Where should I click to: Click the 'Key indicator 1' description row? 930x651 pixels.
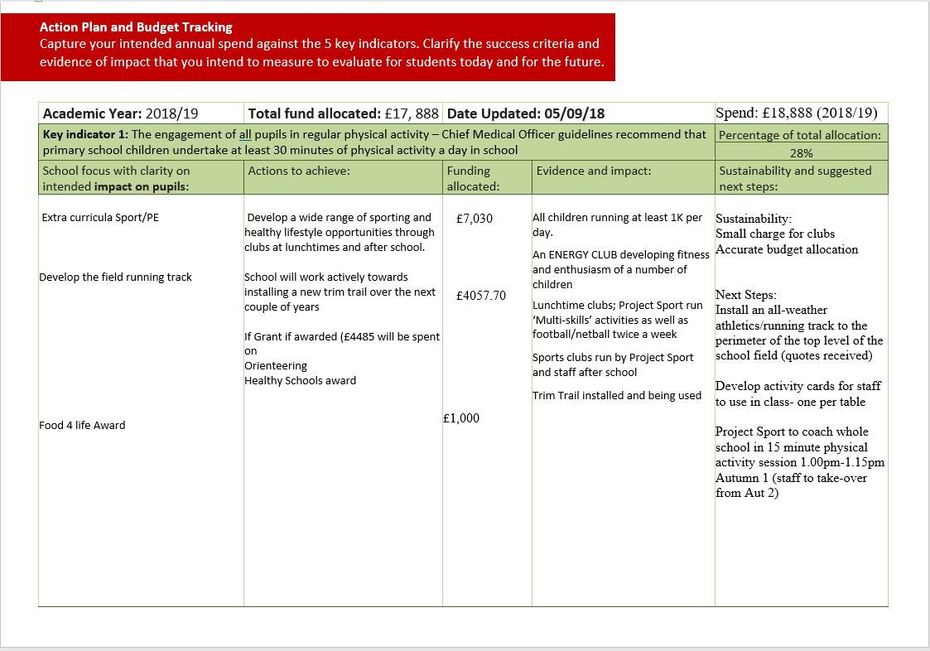(377, 142)
